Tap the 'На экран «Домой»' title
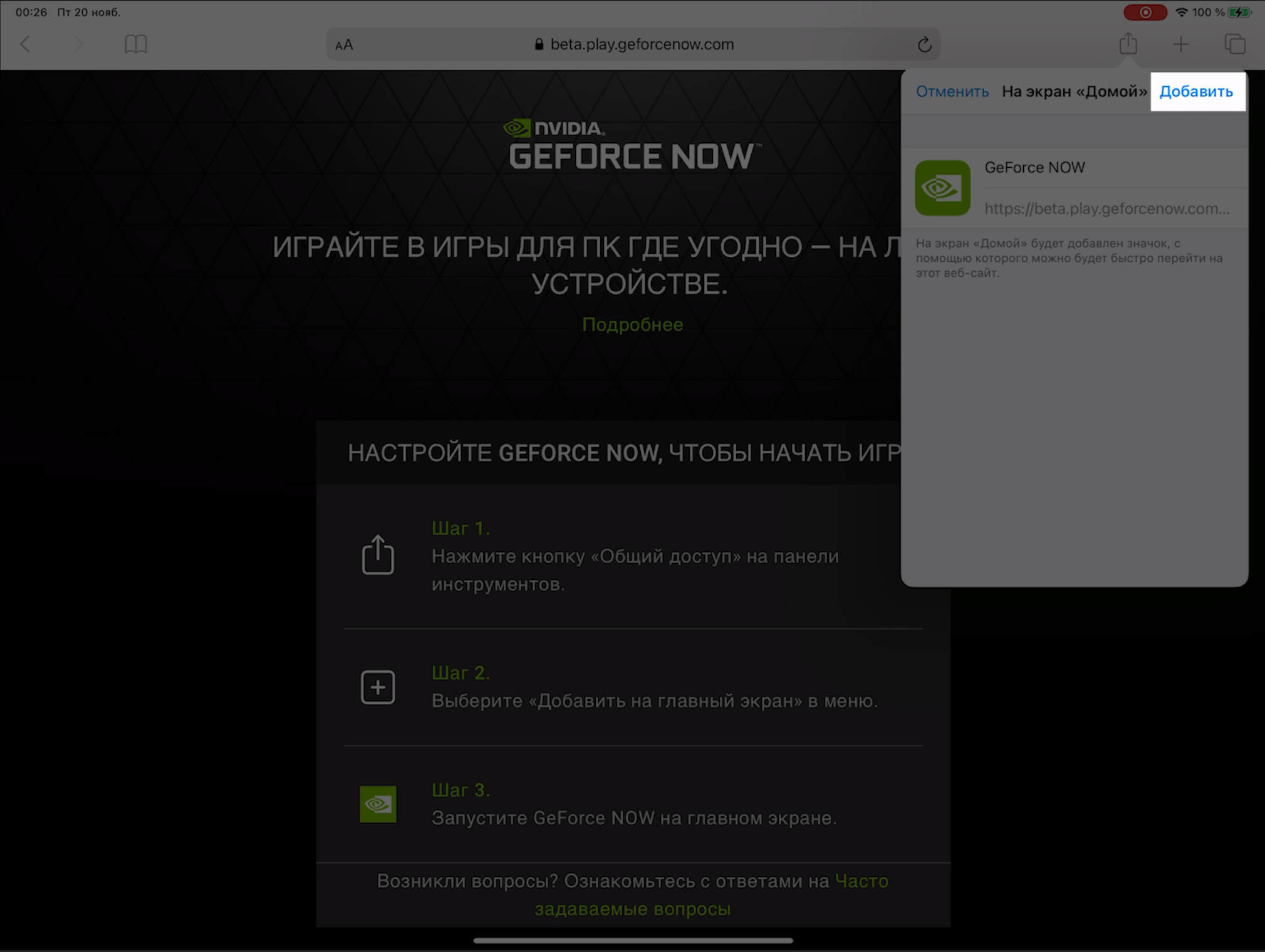 (x=1074, y=91)
